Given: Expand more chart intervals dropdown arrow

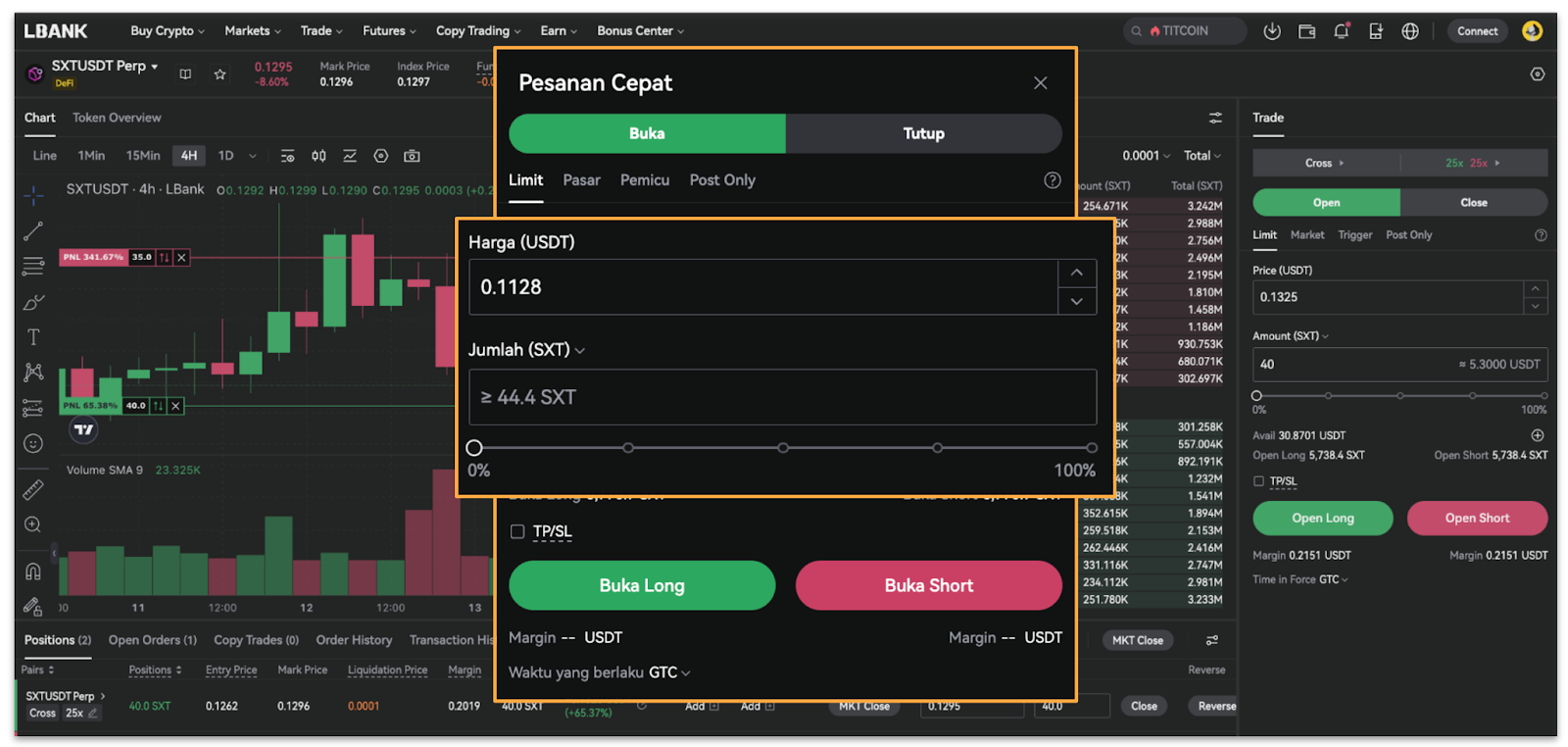Looking at the screenshot, I should point(253,156).
